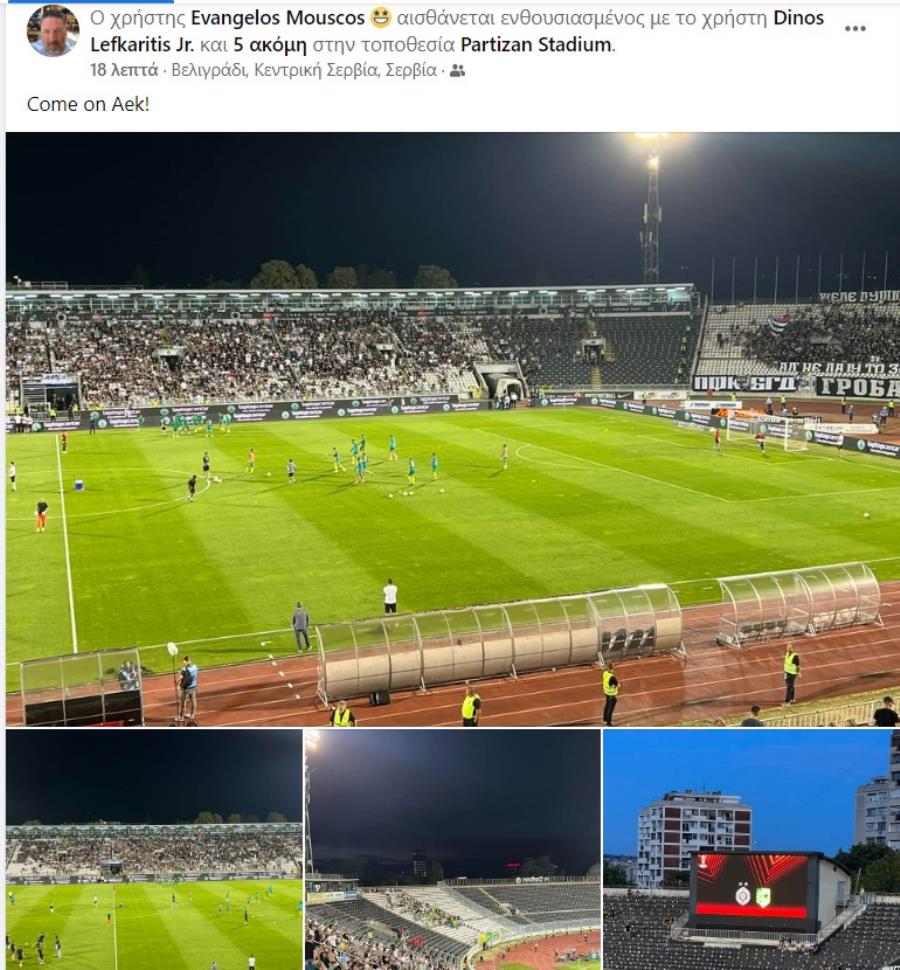Open Evangelos Mouscos profile name link
The image size is (900, 970).
[x=278, y=19]
